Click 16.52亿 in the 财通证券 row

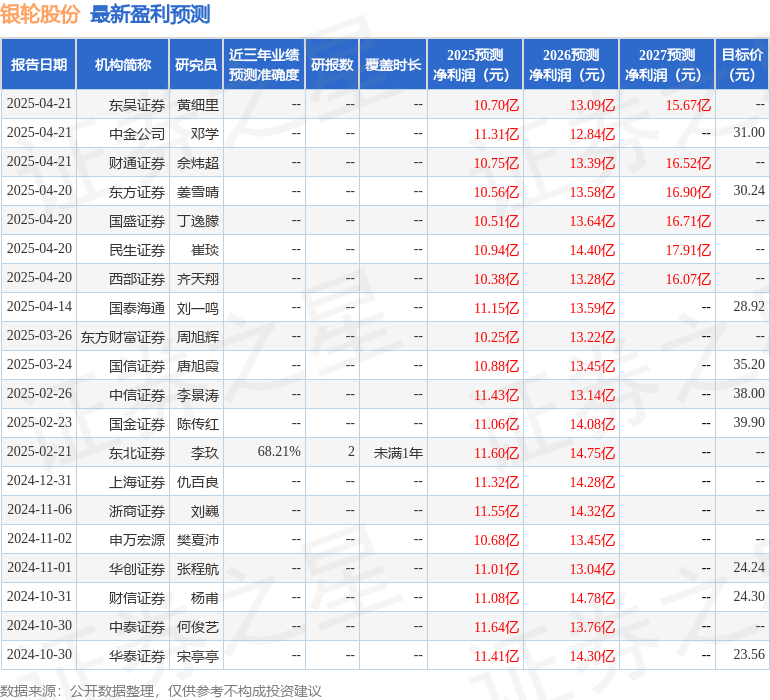click(x=688, y=163)
